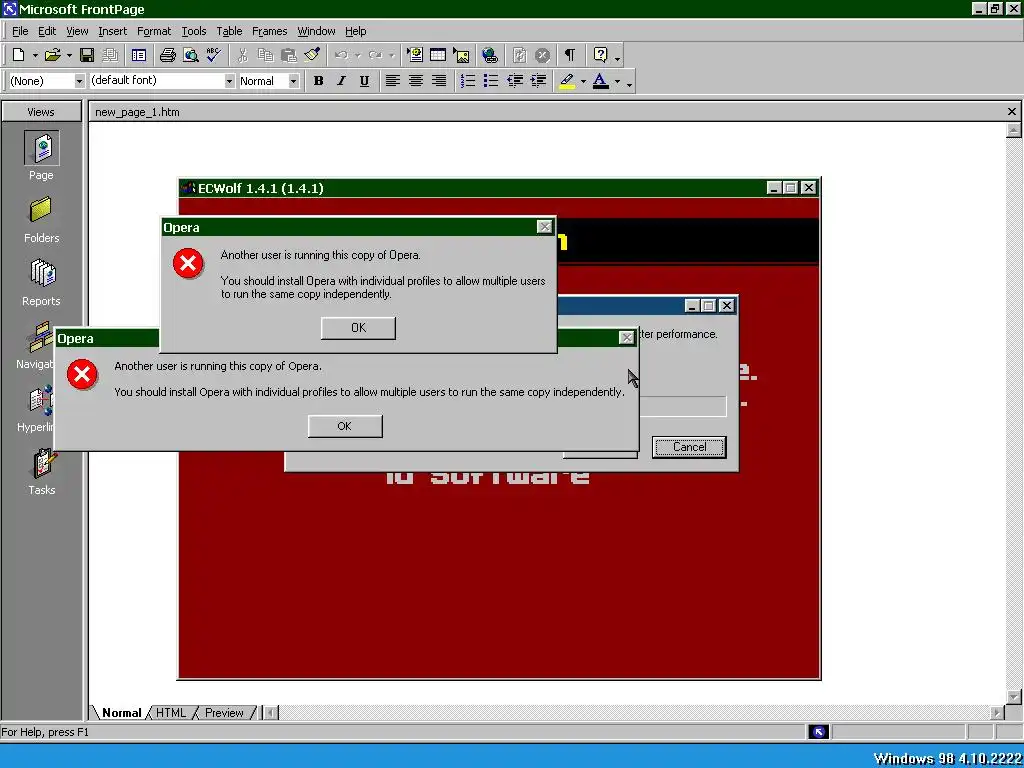
Task: Click Increase Indent button
Action: pos(538,81)
